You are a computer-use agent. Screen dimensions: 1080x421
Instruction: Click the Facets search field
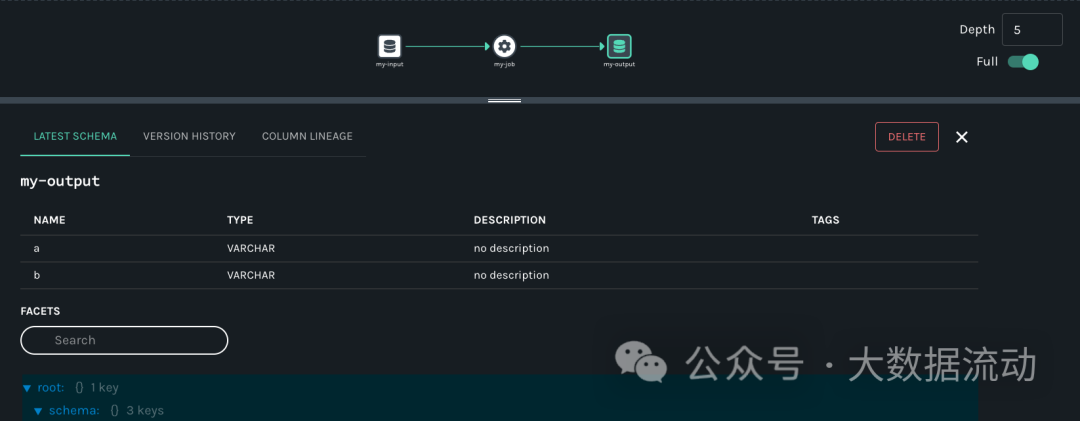124,340
